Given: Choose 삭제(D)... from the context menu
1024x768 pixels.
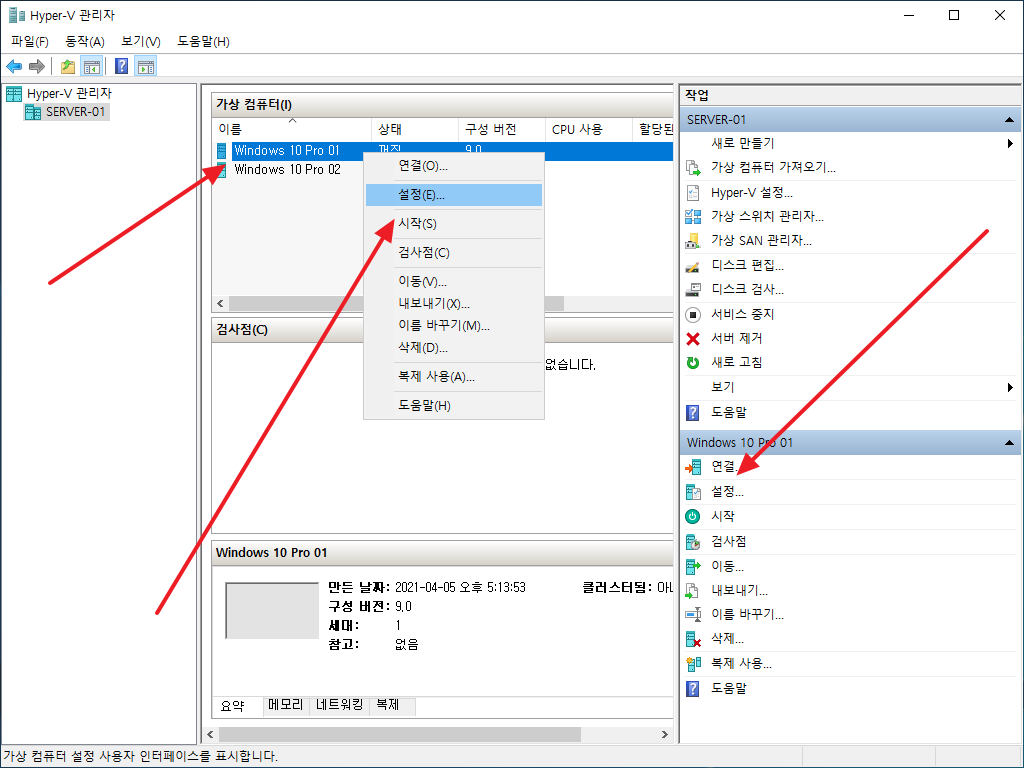Looking at the screenshot, I should click(454, 347).
